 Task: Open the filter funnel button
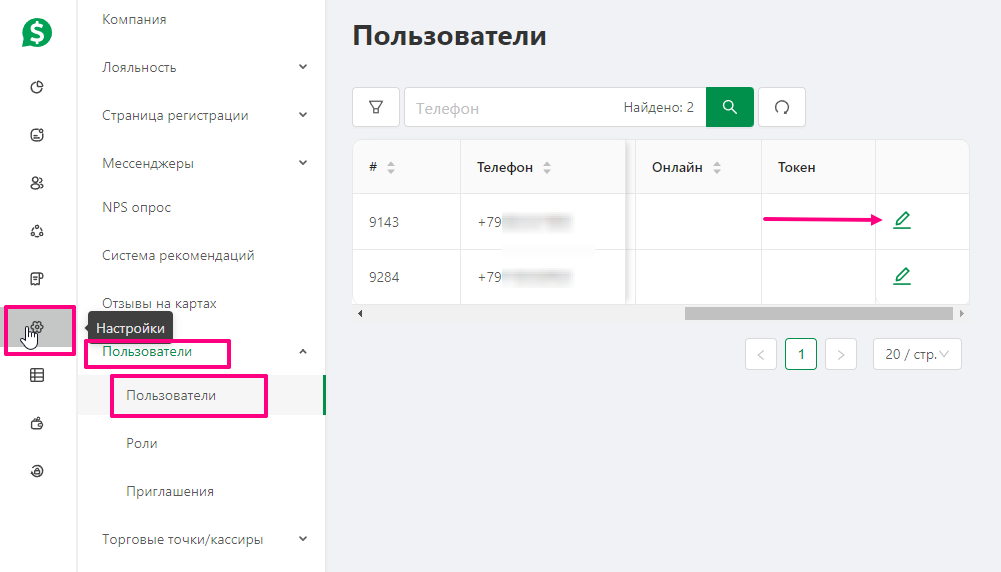pyautogui.click(x=376, y=107)
